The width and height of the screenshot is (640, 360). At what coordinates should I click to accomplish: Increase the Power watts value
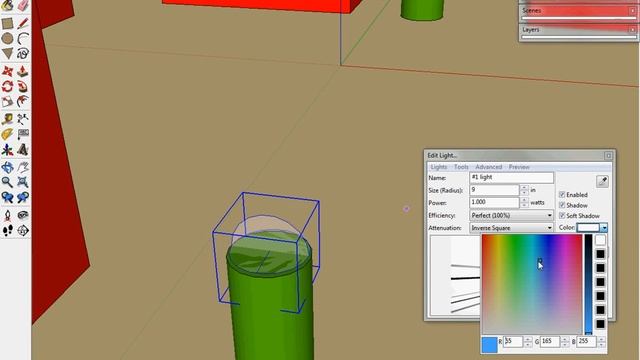[x=524, y=200]
